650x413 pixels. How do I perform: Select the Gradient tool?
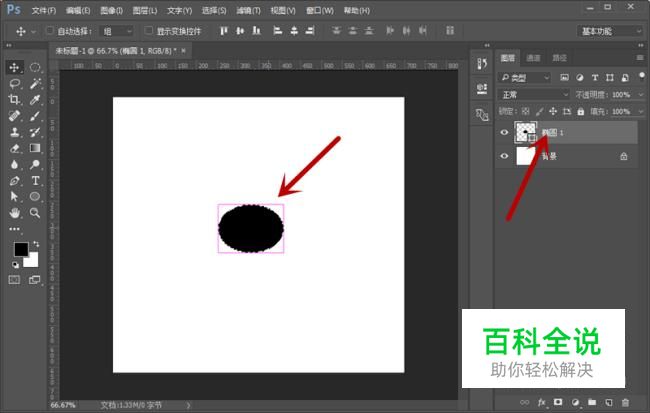point(35,148)
